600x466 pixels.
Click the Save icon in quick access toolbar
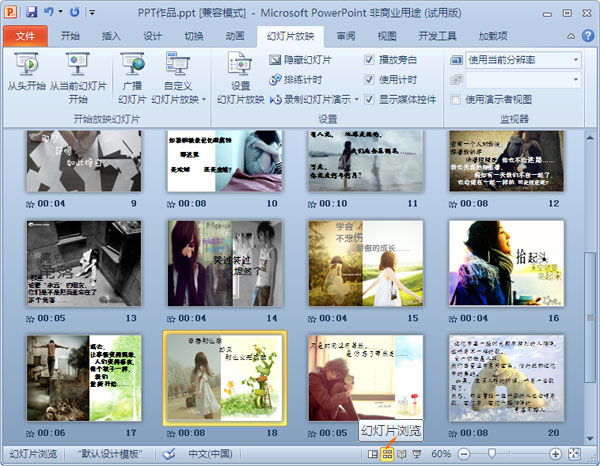tap(32, 12)
